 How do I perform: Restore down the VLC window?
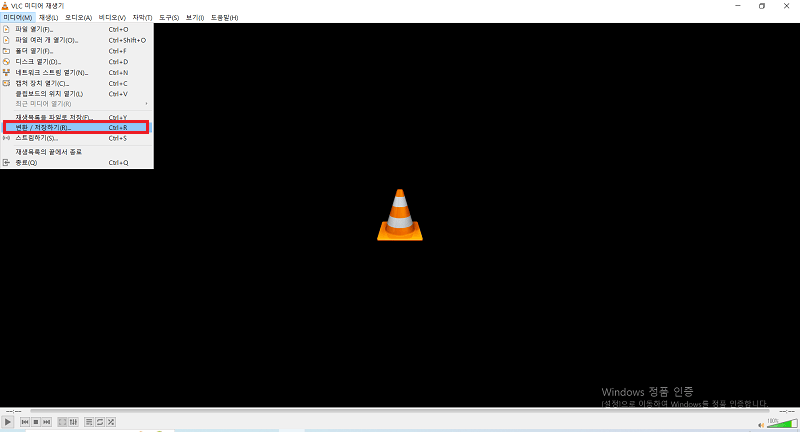tap(762, 6)
